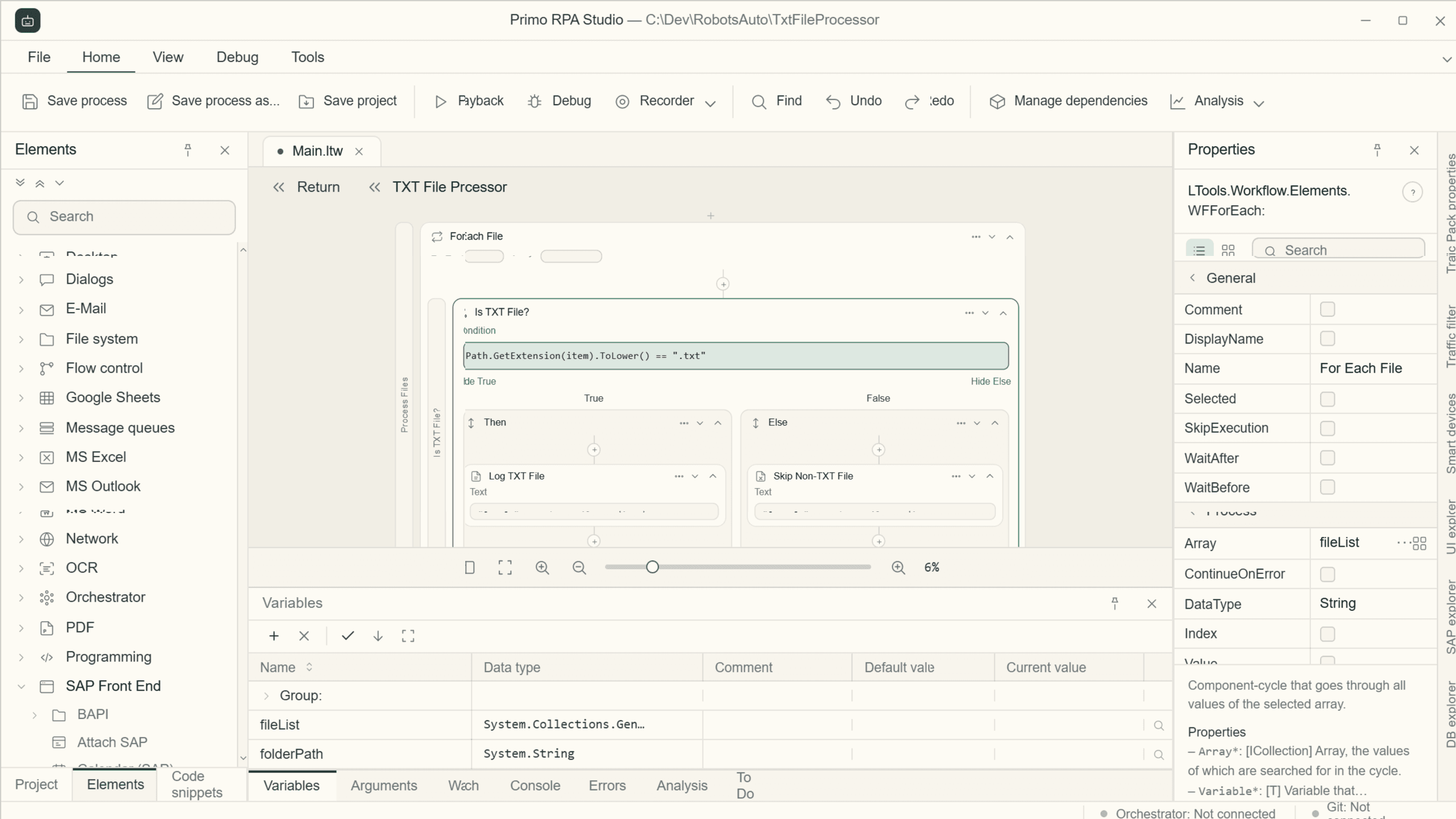Click Save process as pencil icon
Image resolution: width=1456 pixels, height=819 pixels.
pos(155,101)
